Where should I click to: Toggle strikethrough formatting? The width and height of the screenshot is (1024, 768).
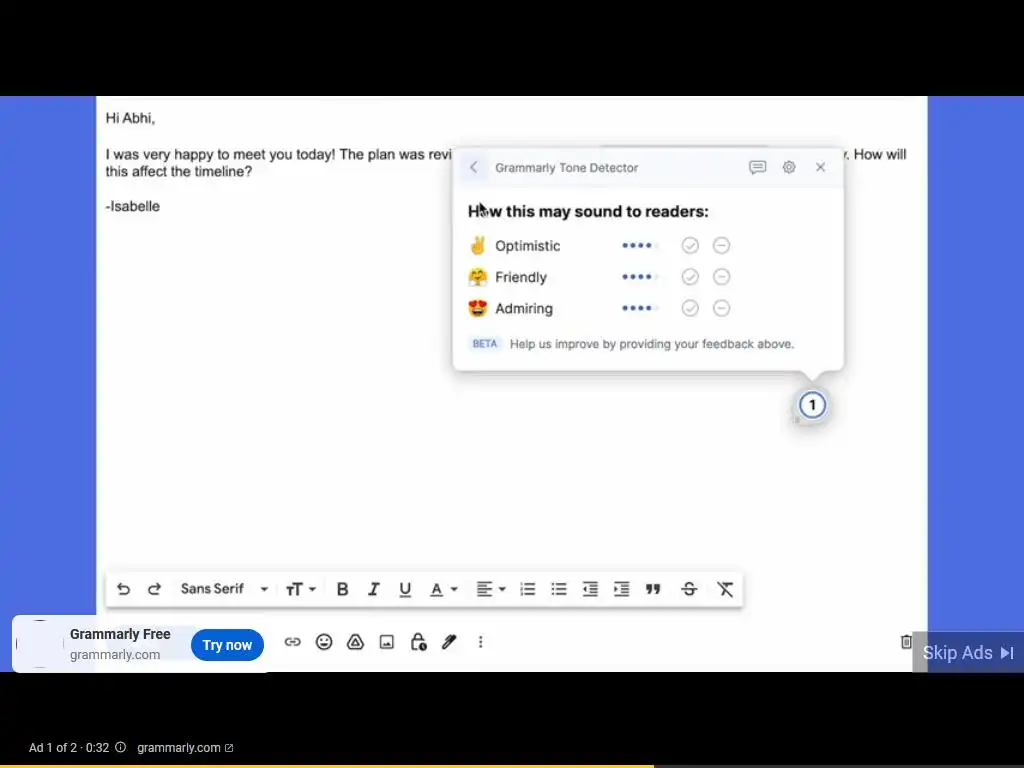click(689, 589)
